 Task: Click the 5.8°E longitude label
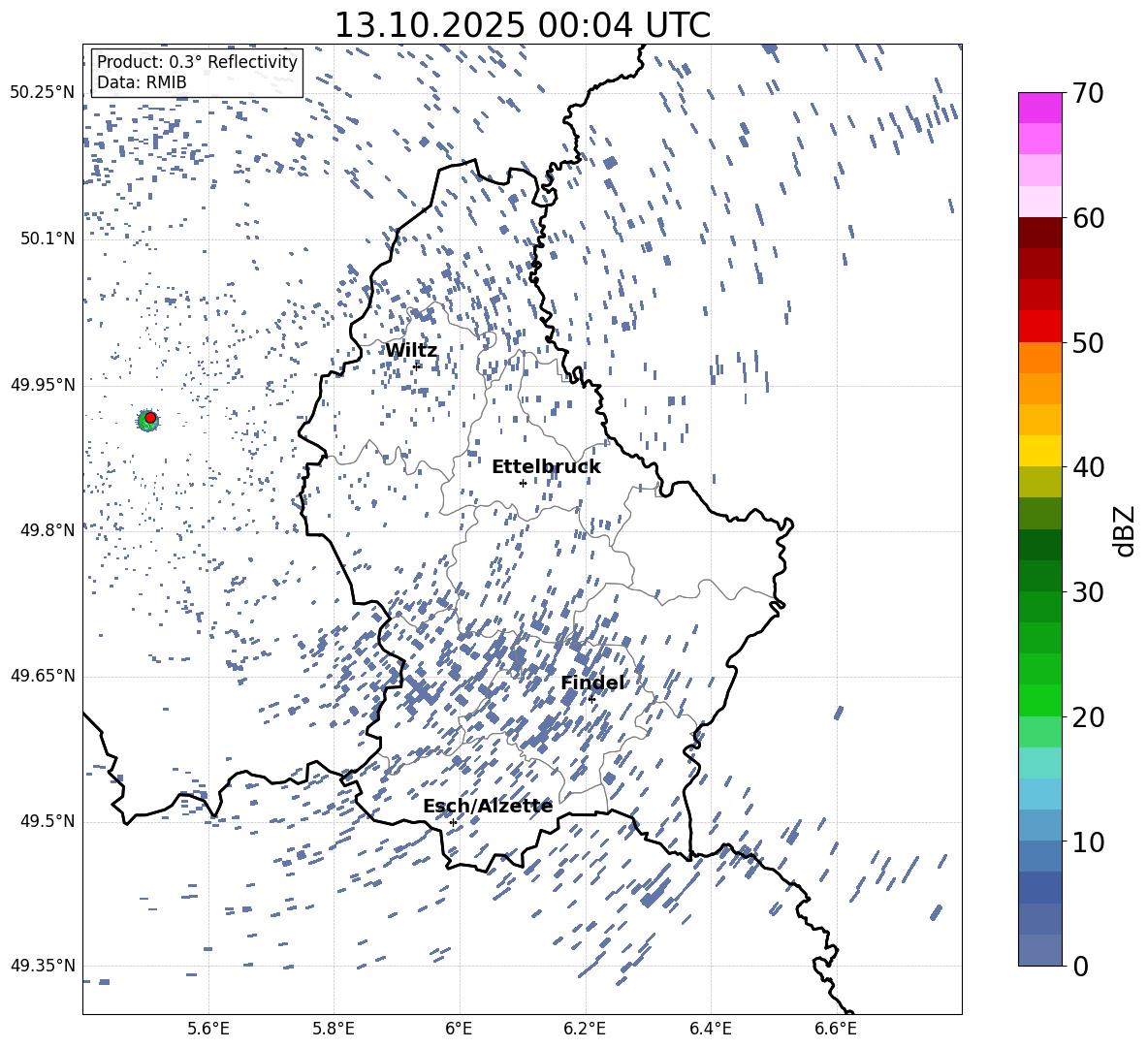pos(334,1029)
